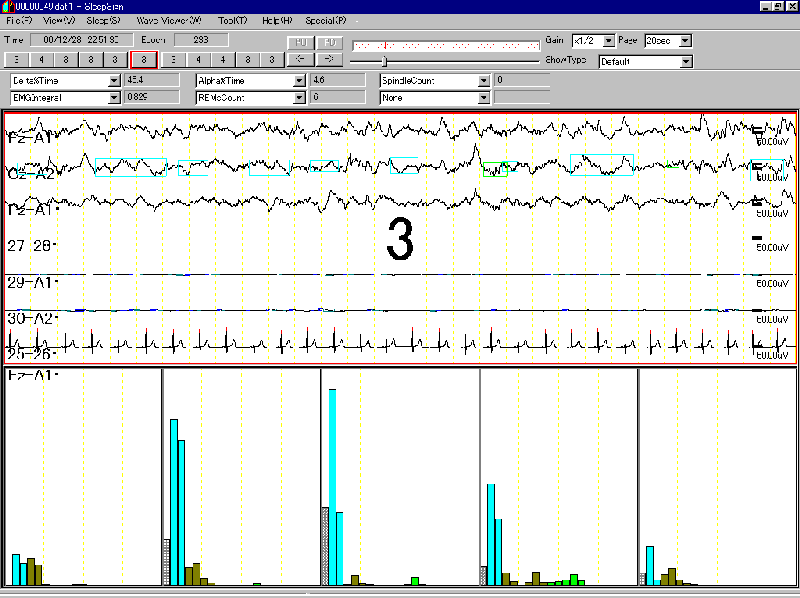Viewport: 800px width, 598px height.
Task: Click the large sleep stage 3 label
Action: 399,239
